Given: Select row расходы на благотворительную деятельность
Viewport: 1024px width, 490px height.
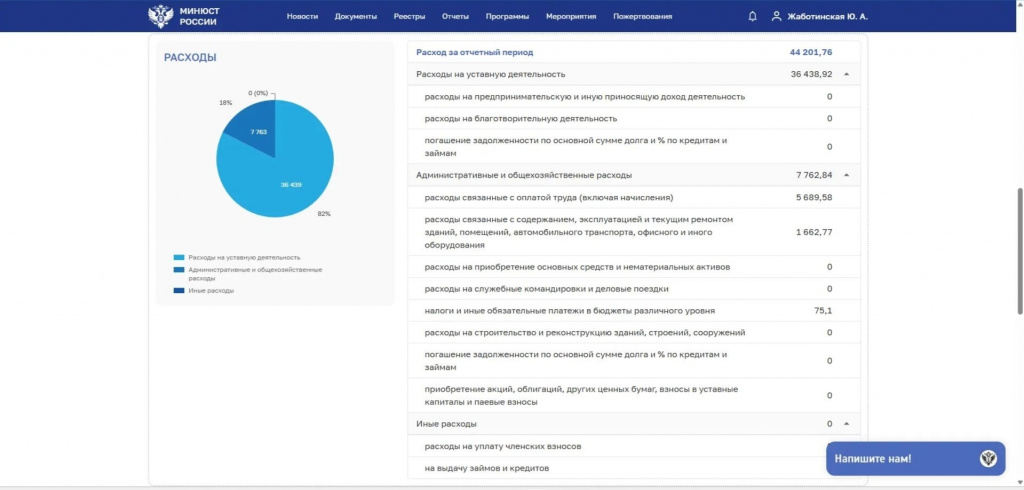Looking at the screenshot, I should pos(633,118).
